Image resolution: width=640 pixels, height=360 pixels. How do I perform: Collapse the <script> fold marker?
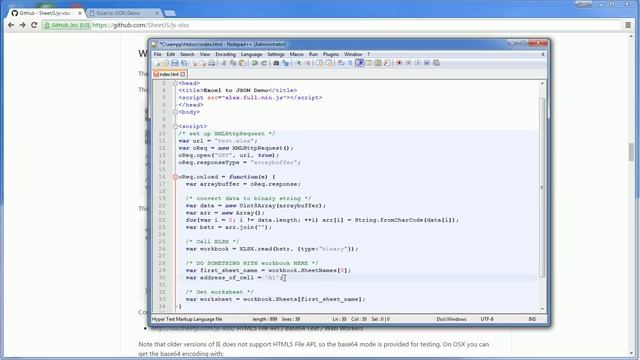[x=175, y=127]
